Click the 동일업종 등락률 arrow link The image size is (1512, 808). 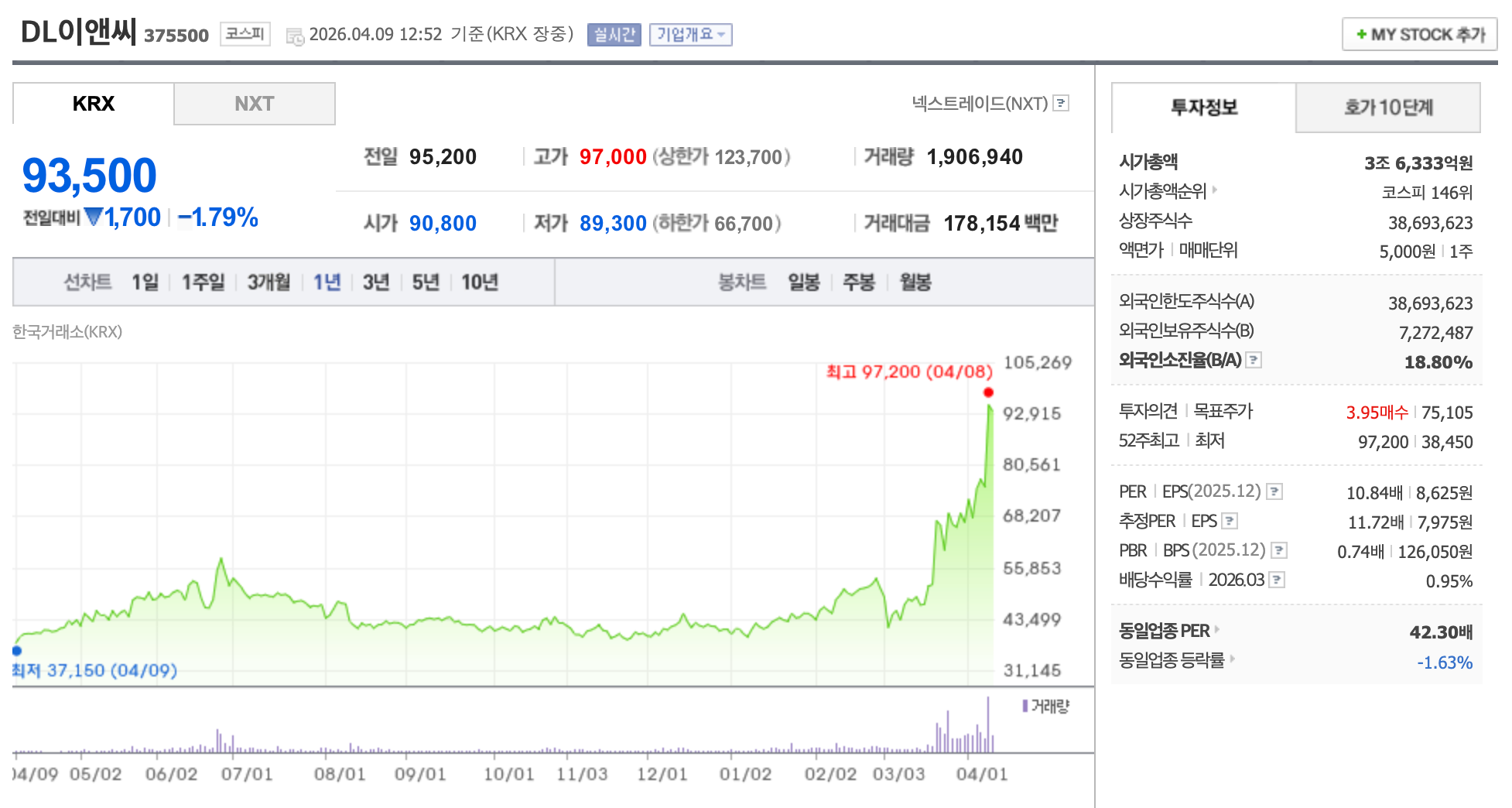click(1233, 659)
